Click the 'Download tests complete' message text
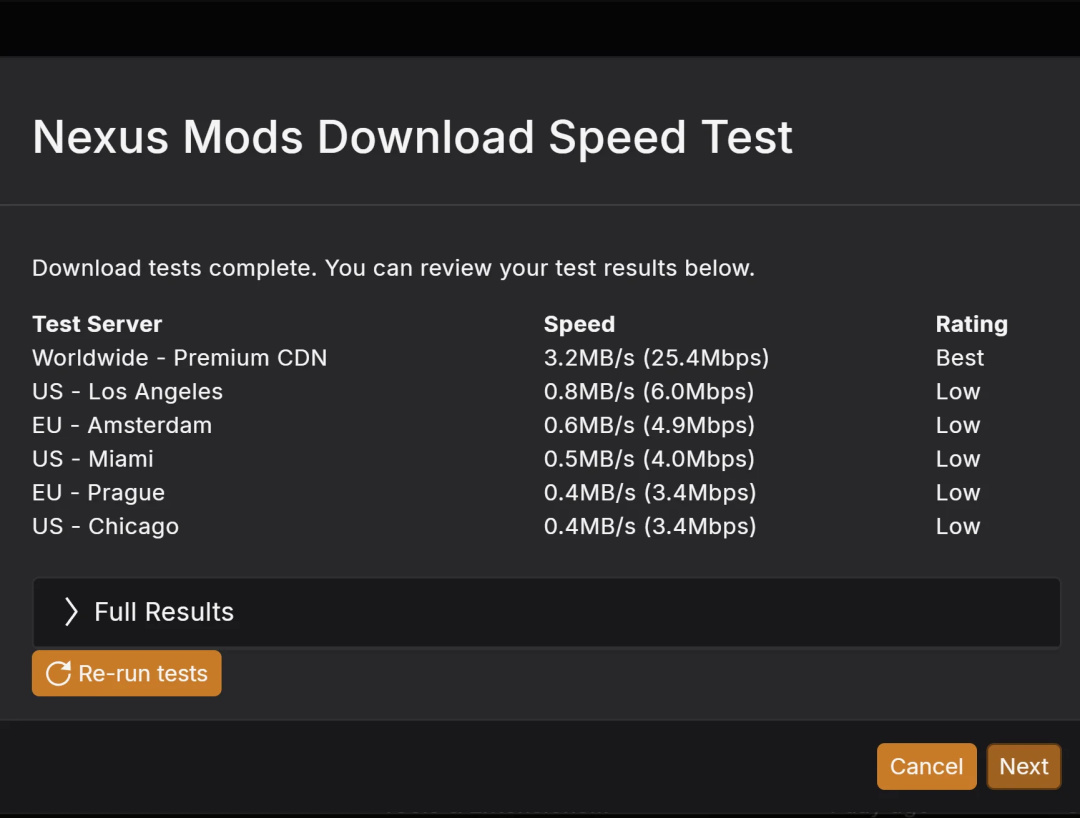The width and height of the screenshot is (1080, 818). pyautogui.click(x=393, y=268)
